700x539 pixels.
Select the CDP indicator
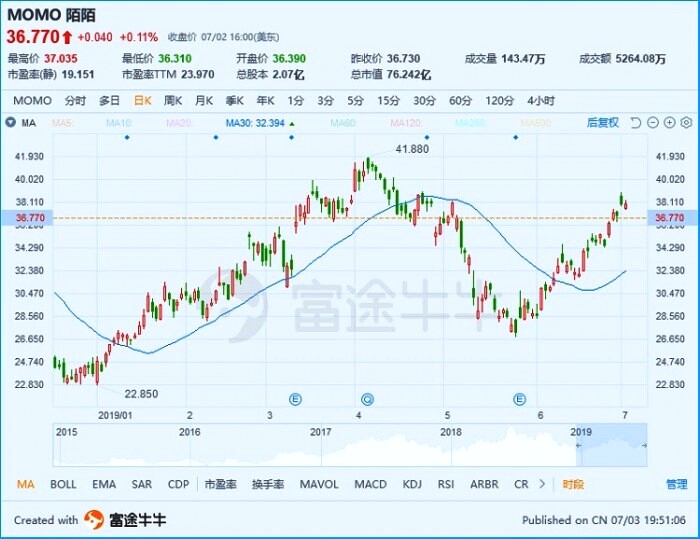tap(179, 484)
